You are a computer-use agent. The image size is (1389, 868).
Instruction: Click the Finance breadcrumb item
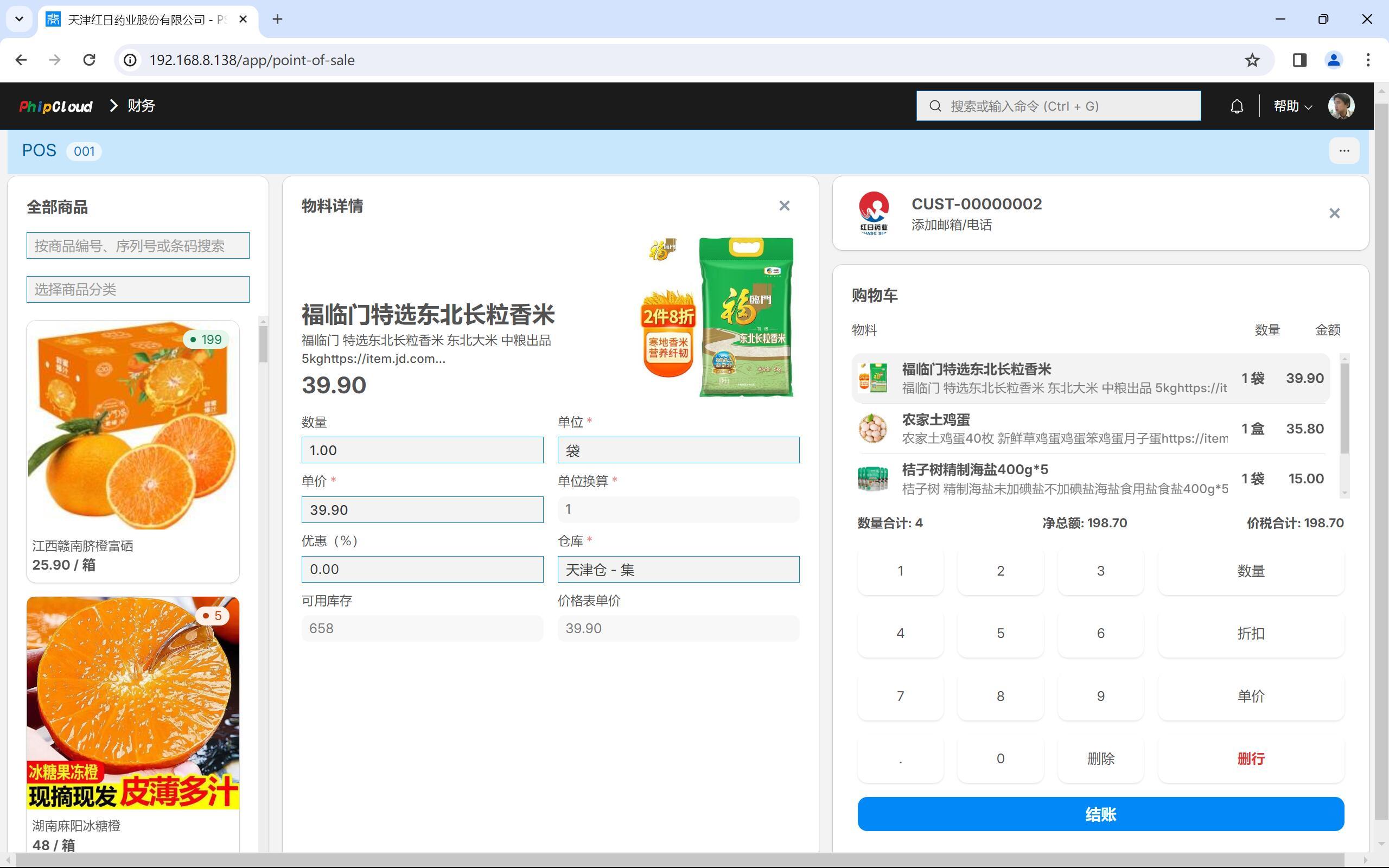[141, 106]
